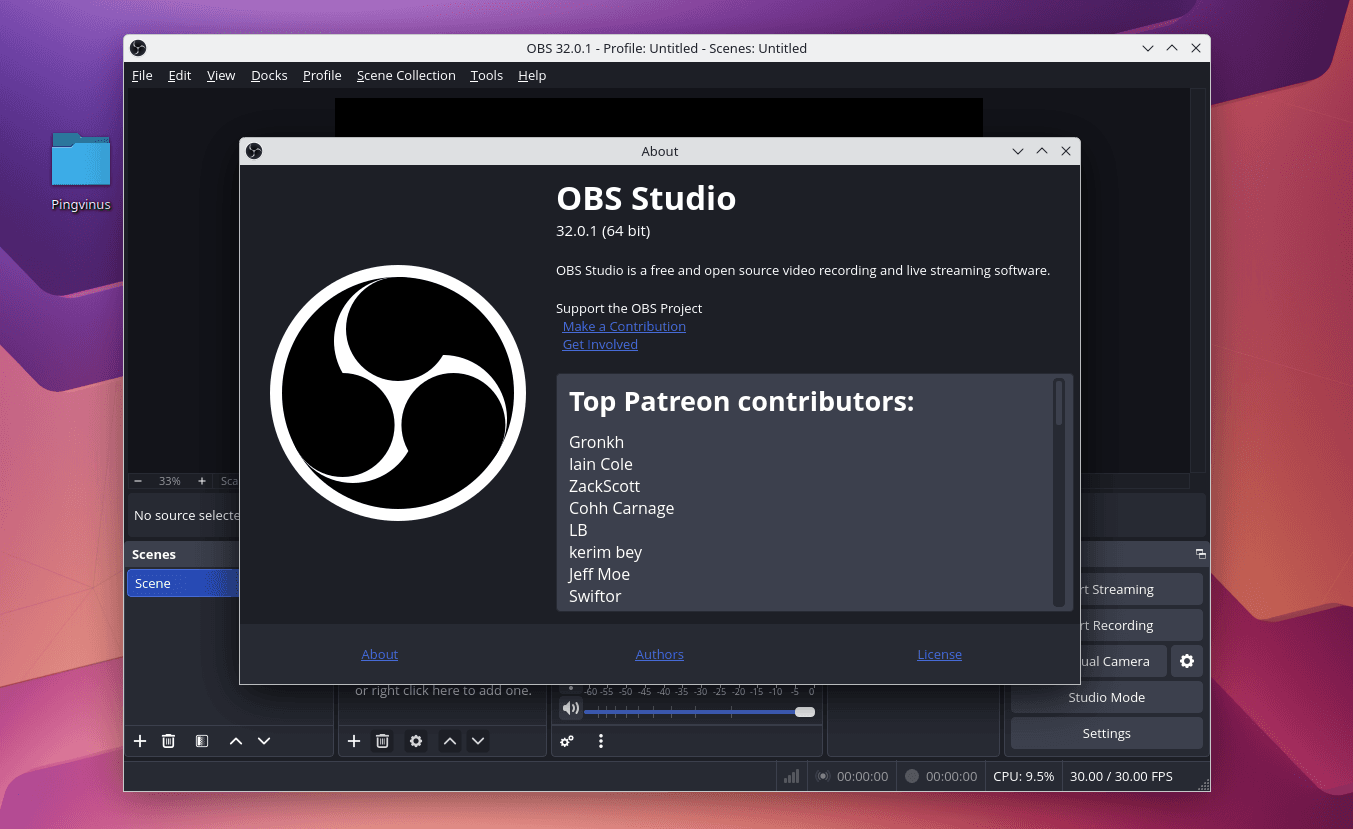Add a new scene with the plus icon
The image size is (1353, 829).
(139, 741)
